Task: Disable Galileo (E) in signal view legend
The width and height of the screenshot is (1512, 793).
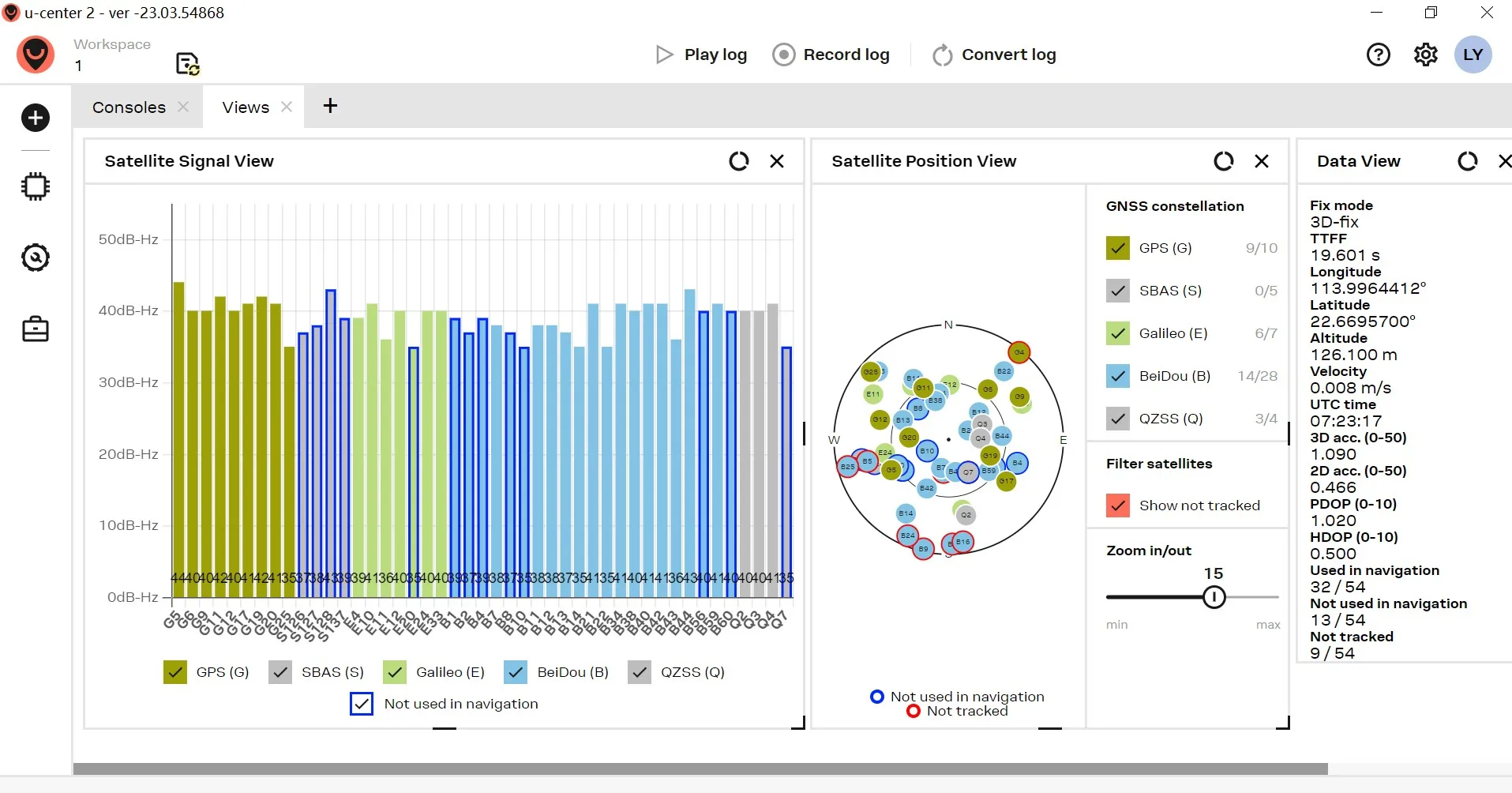Action: pos(394,672)
